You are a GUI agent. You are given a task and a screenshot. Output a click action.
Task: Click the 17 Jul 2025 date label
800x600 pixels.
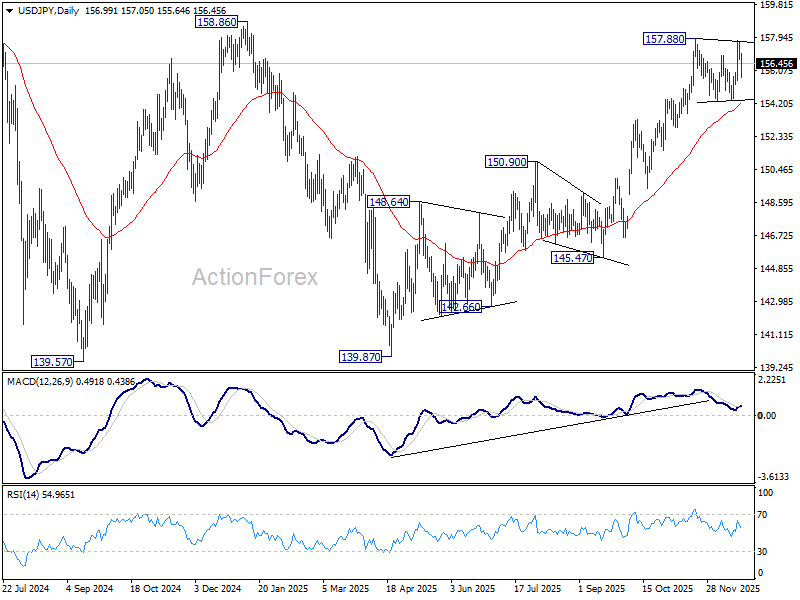(x=538, y=589)
